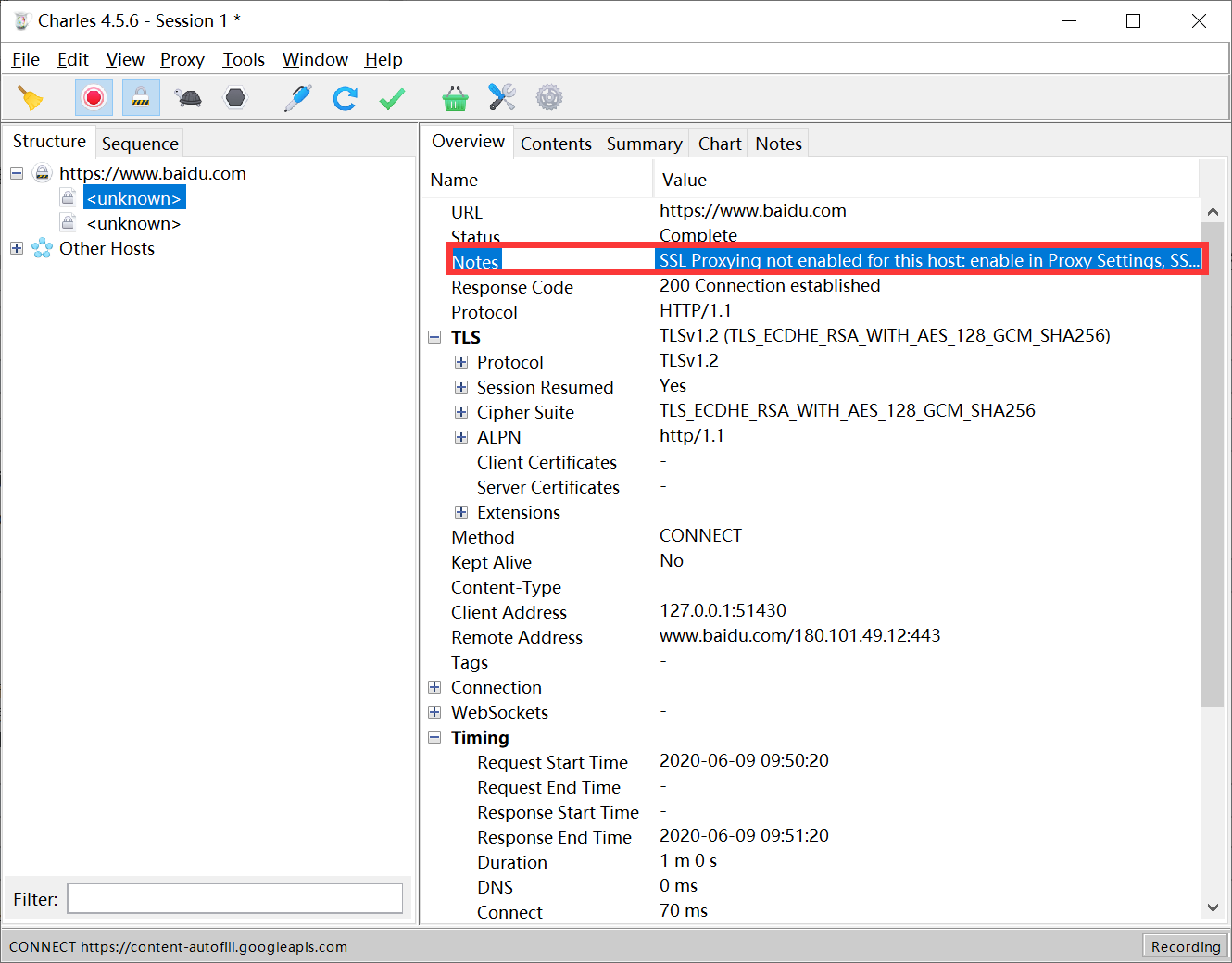
Task: Select the Other Hosts tree item
Action: coord(107,248)
